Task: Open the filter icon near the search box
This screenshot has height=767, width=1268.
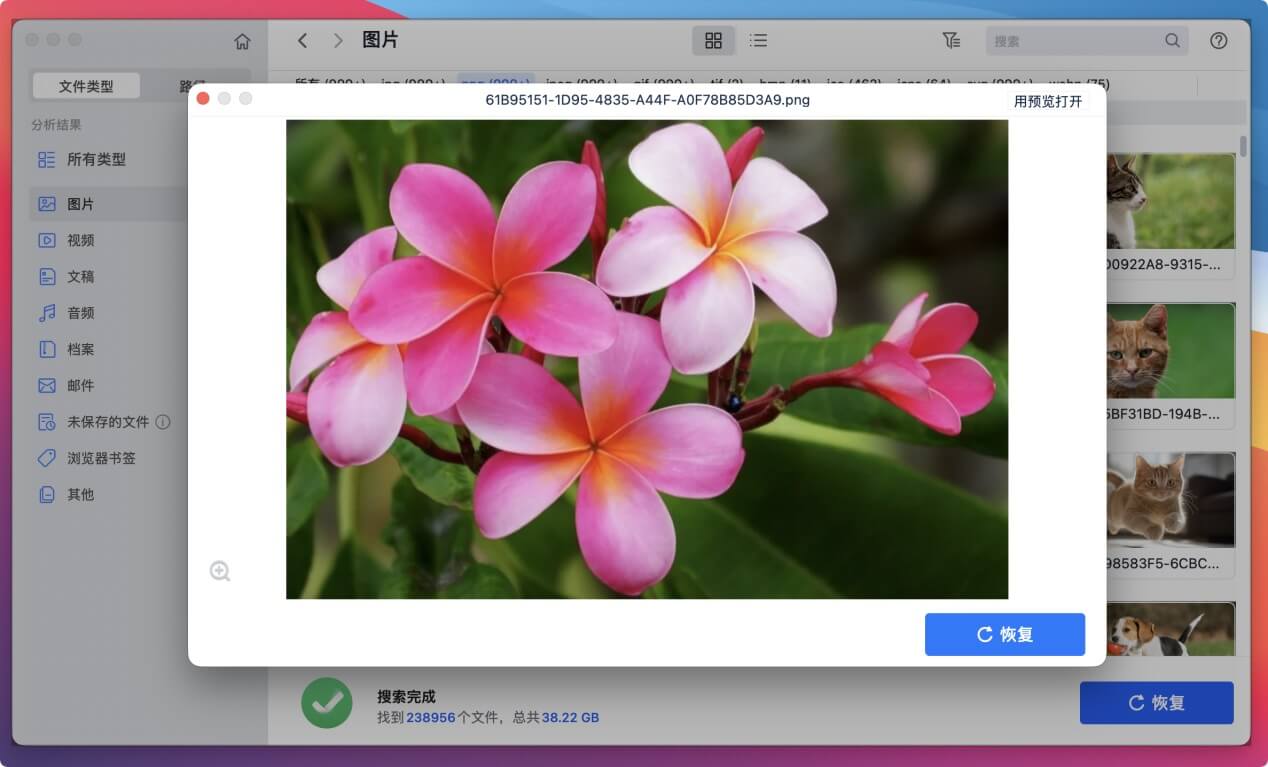Action: pos(950,40)
